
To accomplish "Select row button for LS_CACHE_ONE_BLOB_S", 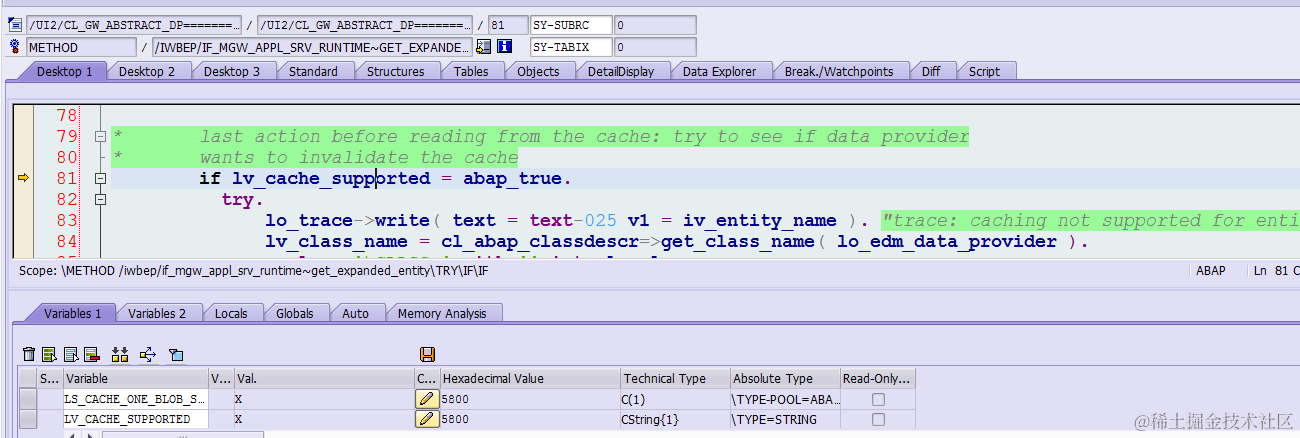I will tap(28, 399).
